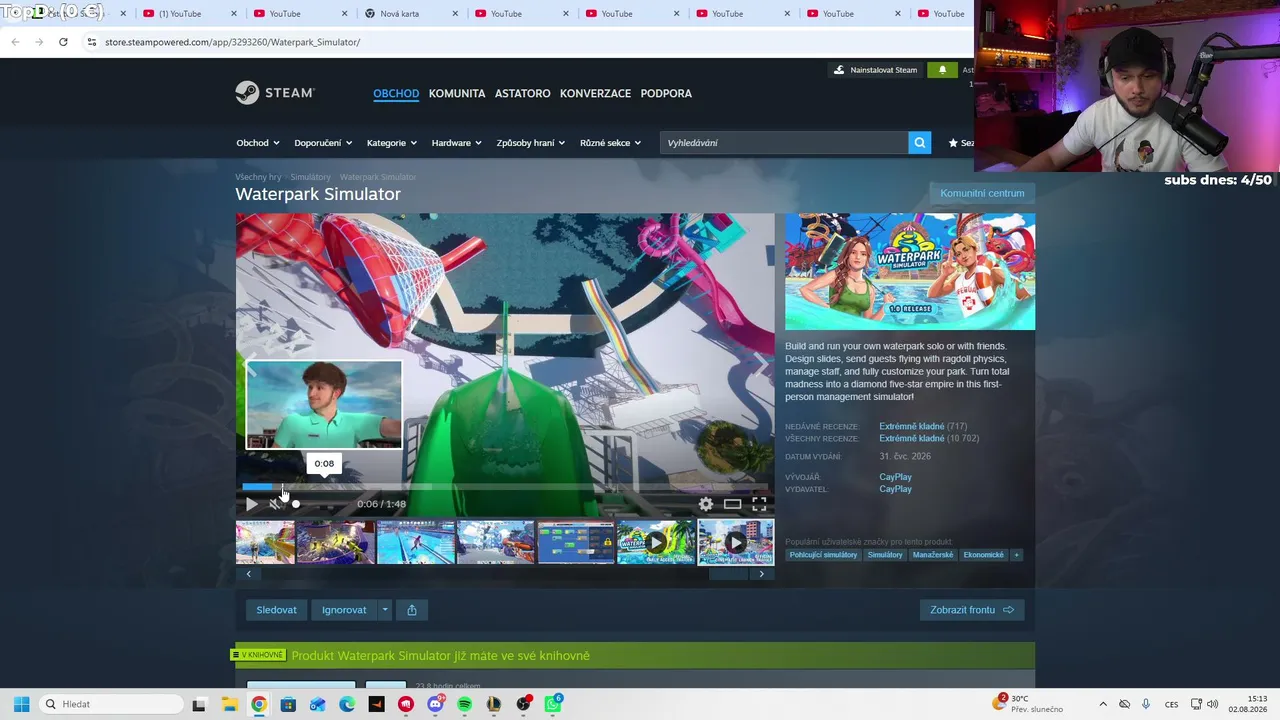Expand the Způsoby hraní dropdown menu

tap(531, 143)
